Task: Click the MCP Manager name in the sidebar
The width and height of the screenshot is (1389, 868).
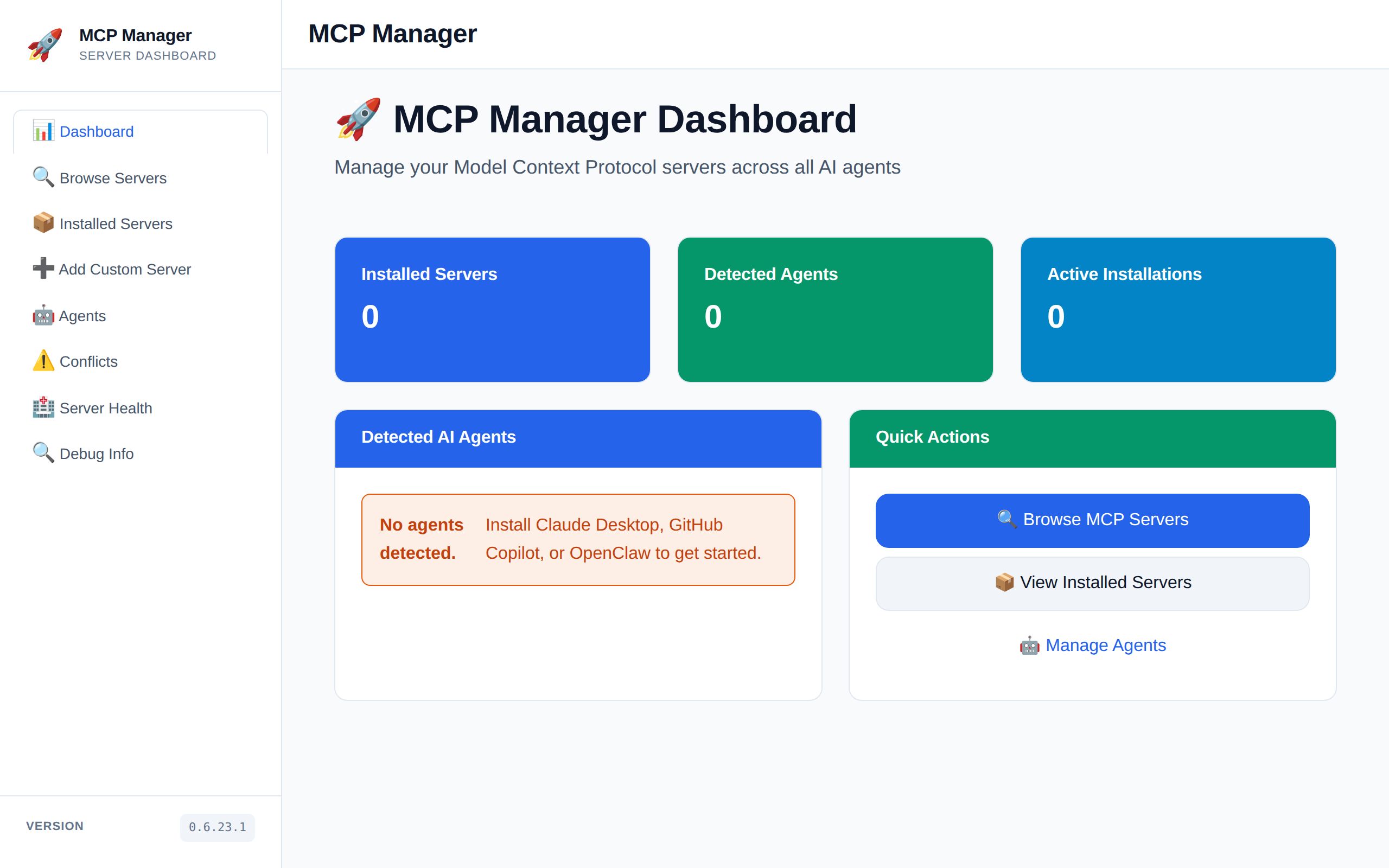Action: coord(136,36)
